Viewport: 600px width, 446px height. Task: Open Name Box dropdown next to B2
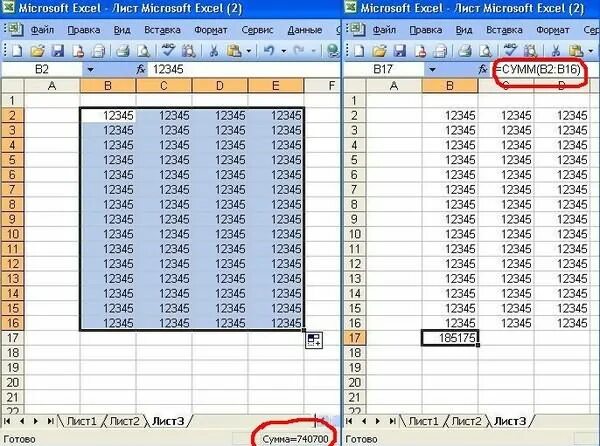[90, 70]
